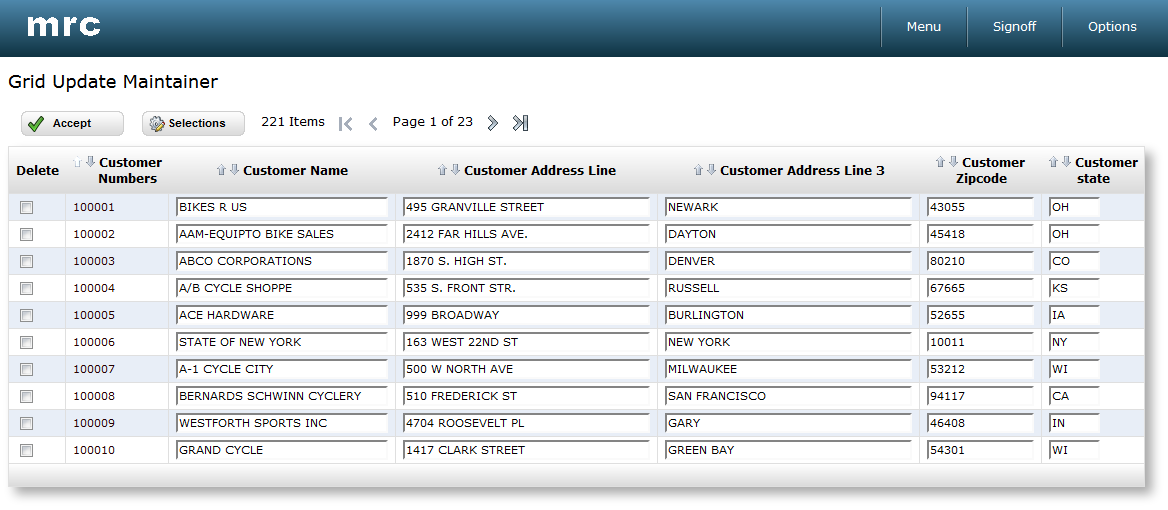The height and width of the screenshot is (510, 1168).
Task: Click the Accept button
Action: click(x=72, y=124)
